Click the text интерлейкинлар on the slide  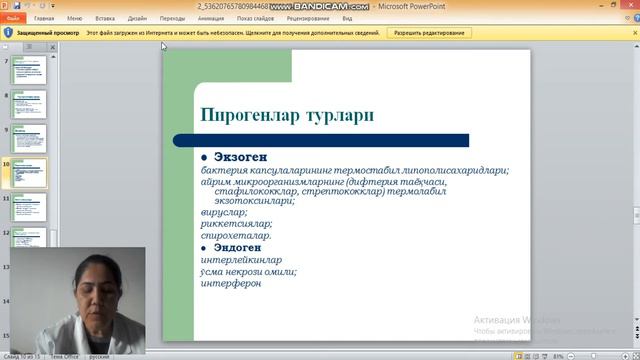241,260
